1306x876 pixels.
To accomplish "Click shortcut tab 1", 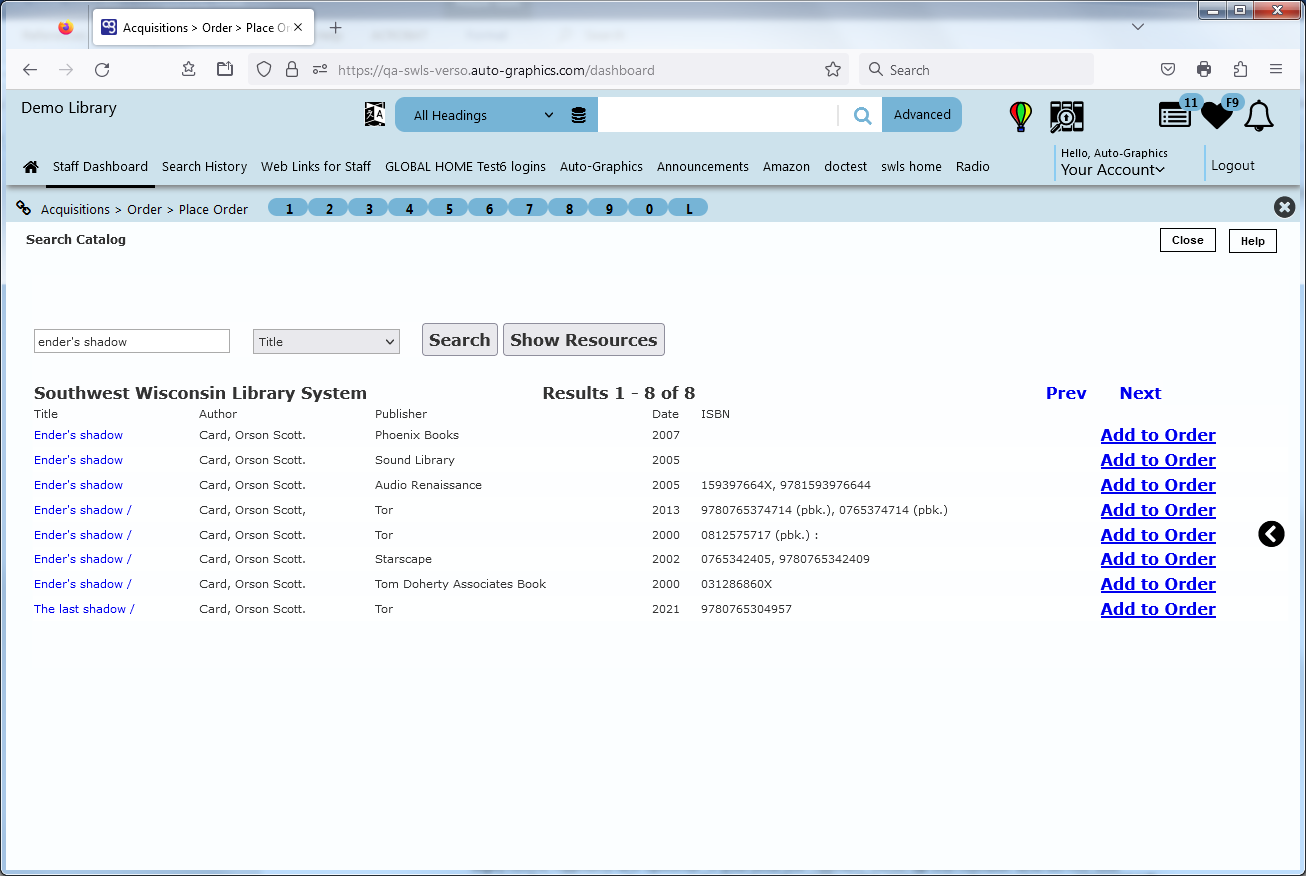I will click(x=289, y=208).
